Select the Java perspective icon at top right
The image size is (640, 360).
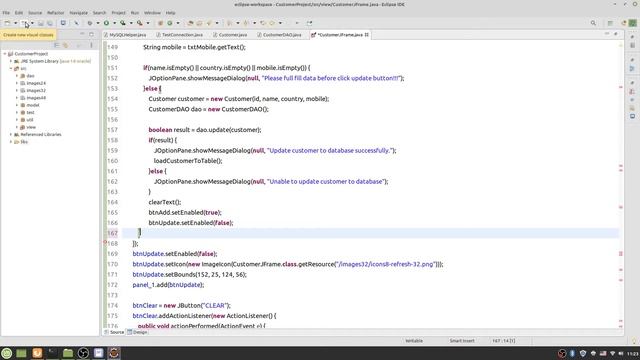632,23
